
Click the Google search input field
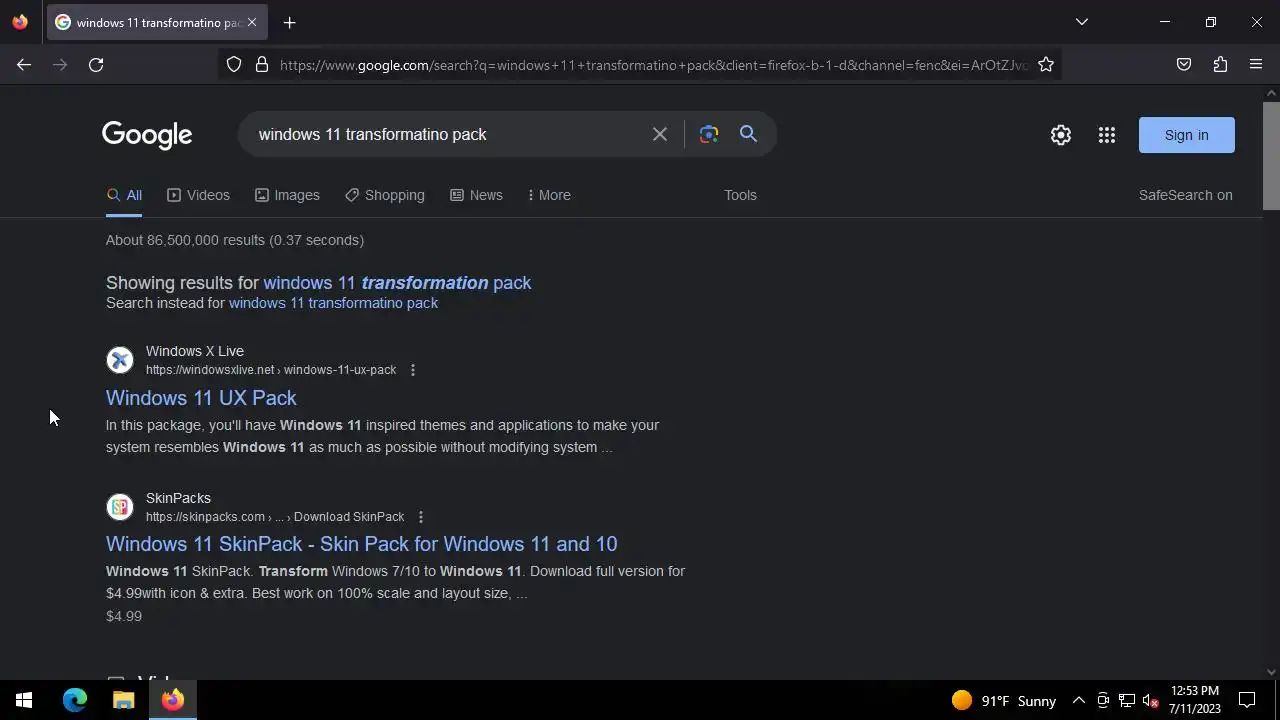click(x=450, y=134)
